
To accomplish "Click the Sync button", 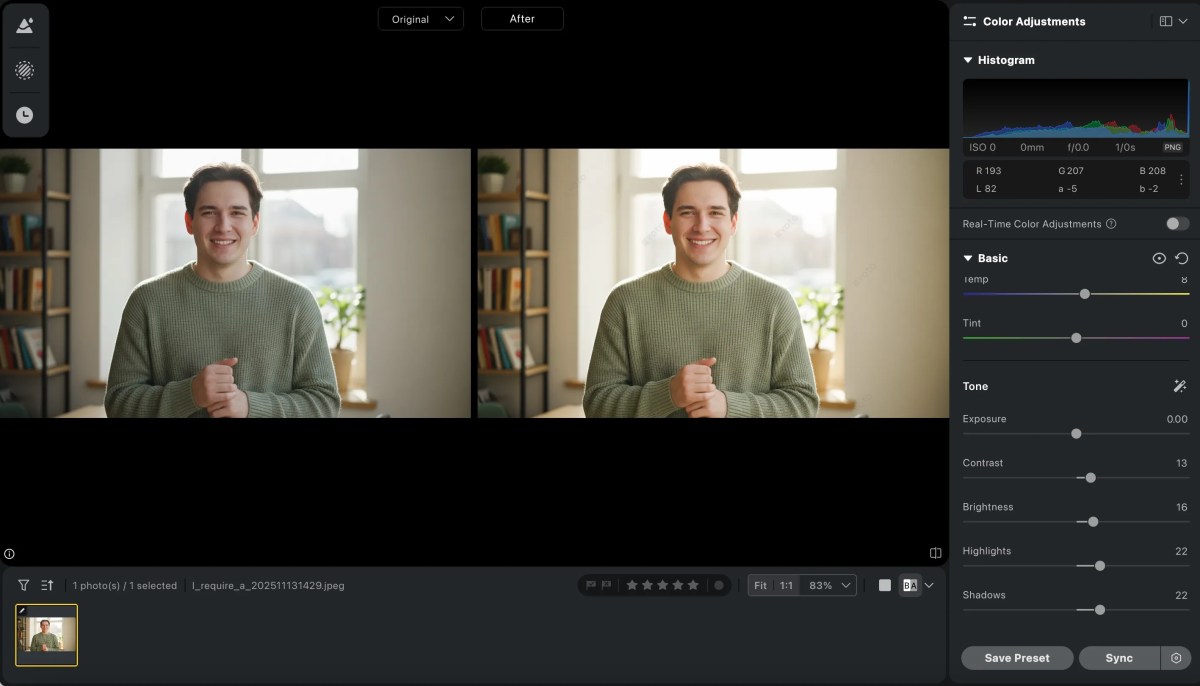I will [1119, 658].
